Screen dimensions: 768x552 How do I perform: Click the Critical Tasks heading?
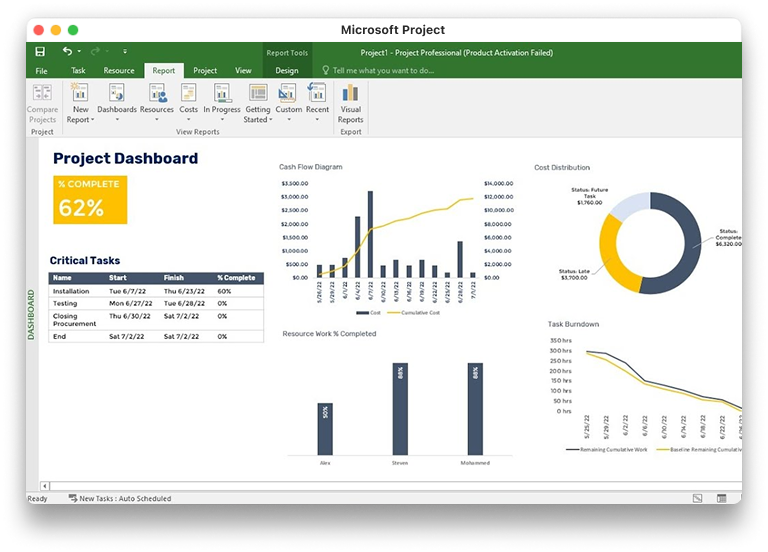pyautogui.click(x=85, y=261)
